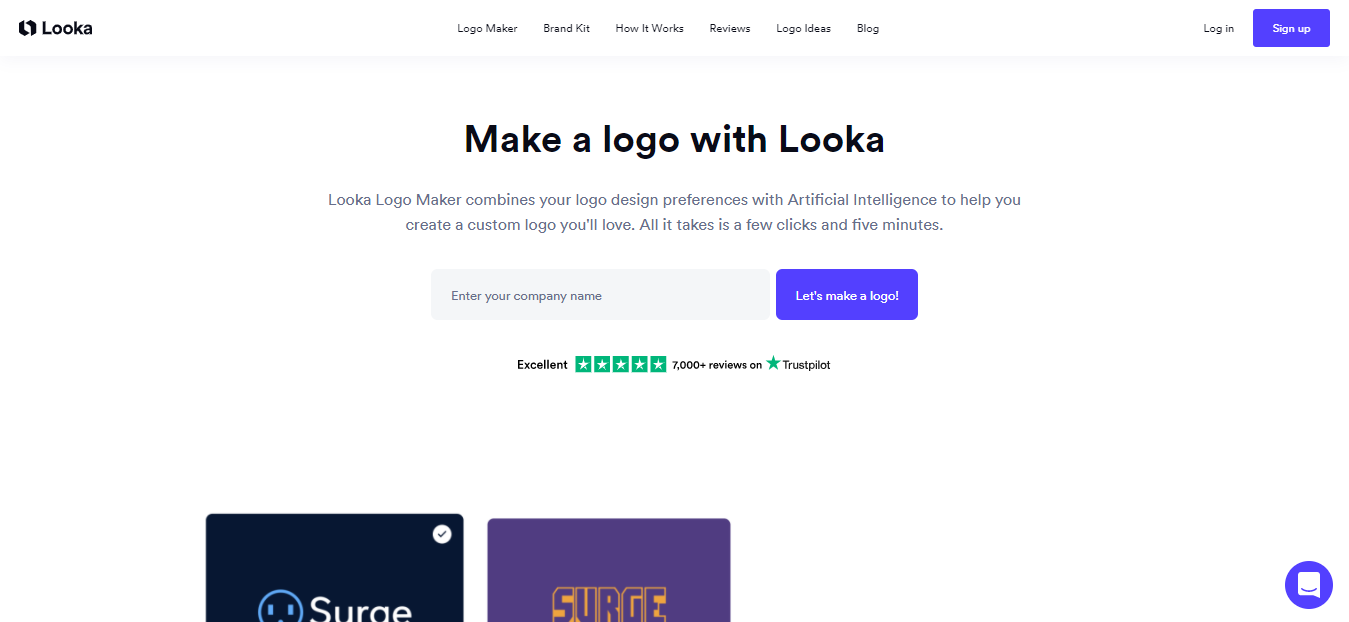Open the 7,000+ reviews Trustpilot link

pos(717,365)
